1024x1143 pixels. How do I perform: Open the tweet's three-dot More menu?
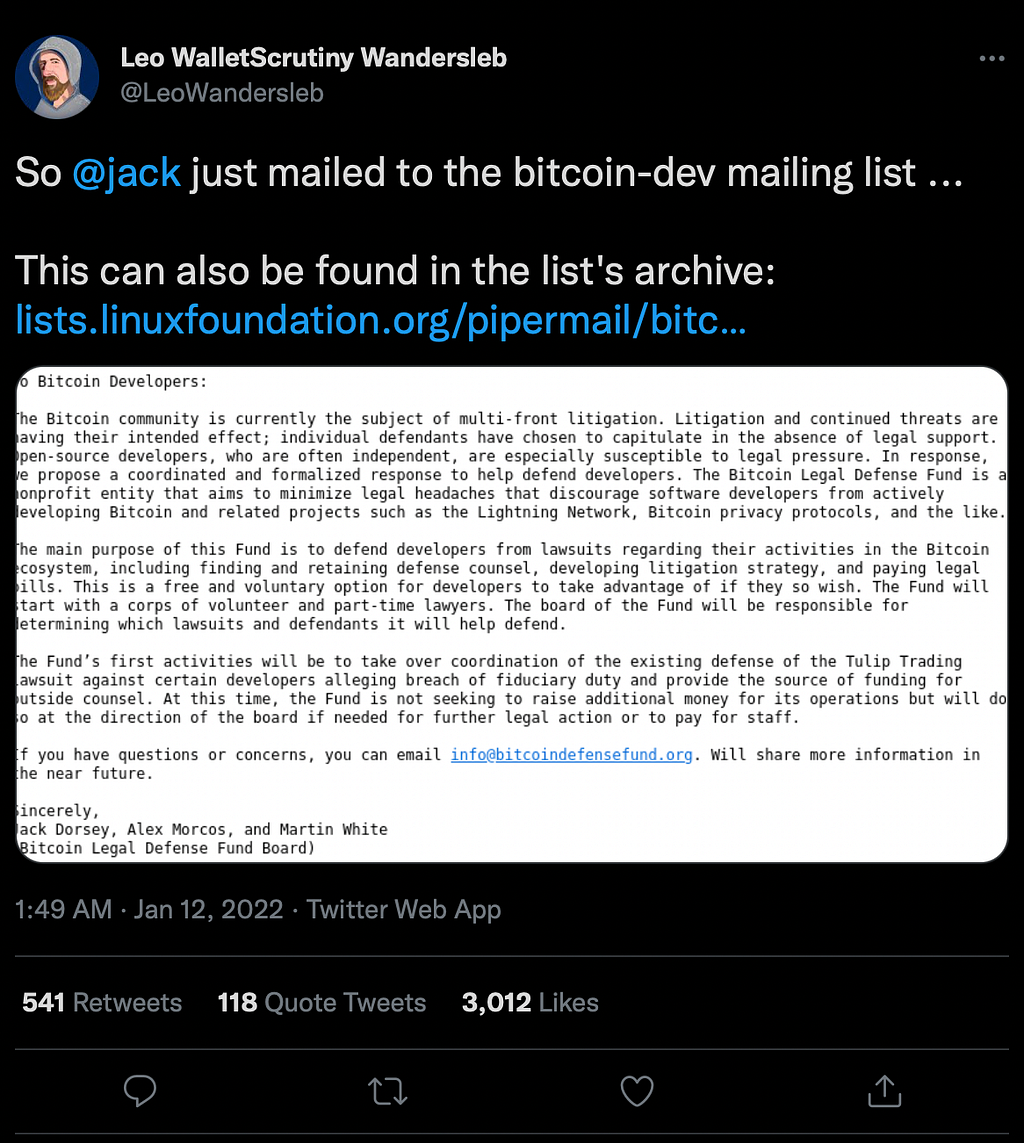[x=992, y=58]
